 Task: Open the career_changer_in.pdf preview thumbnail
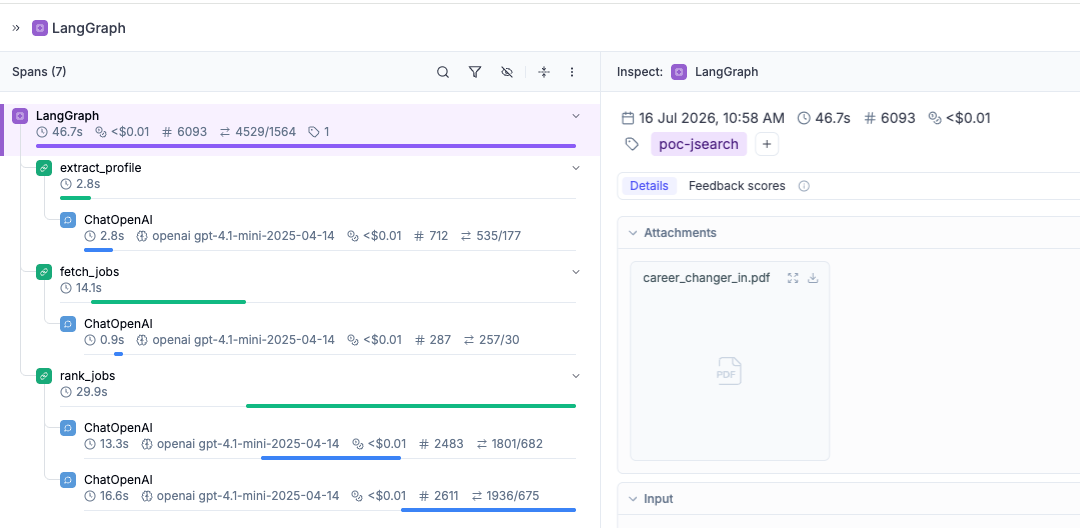(x=730, y=372)
